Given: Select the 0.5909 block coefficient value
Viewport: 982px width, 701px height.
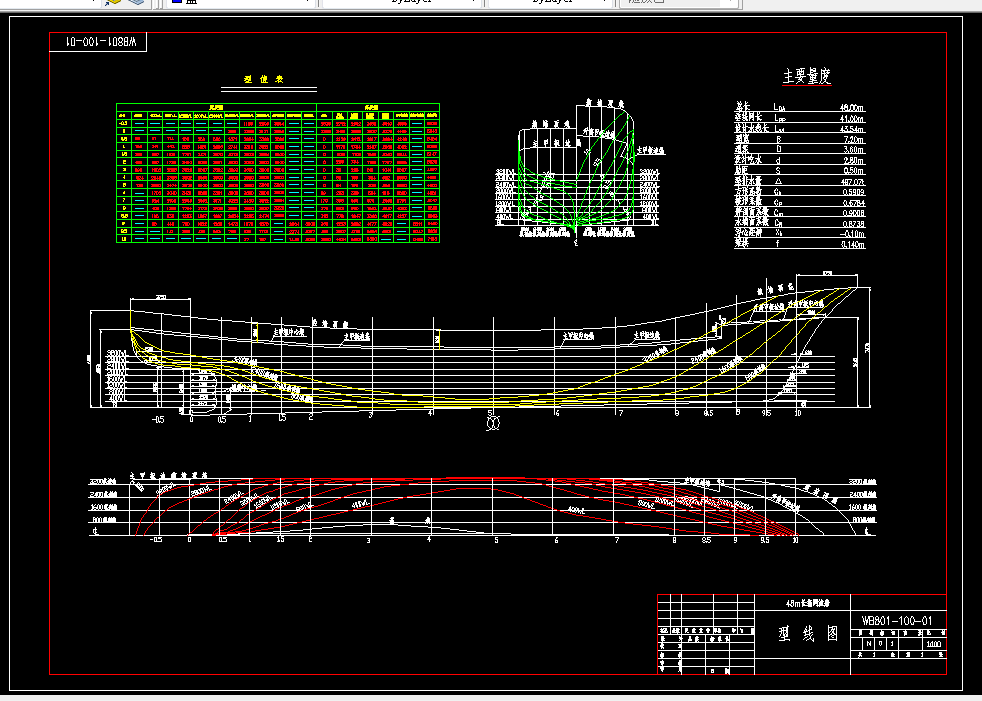Looking at the screenshot, I should tap(853, 192).
